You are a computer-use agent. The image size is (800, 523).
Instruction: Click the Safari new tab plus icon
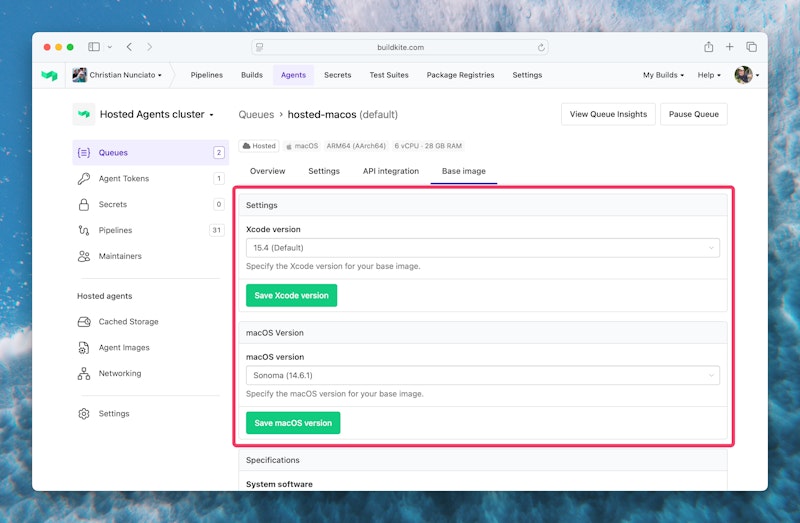pos(730,47)
